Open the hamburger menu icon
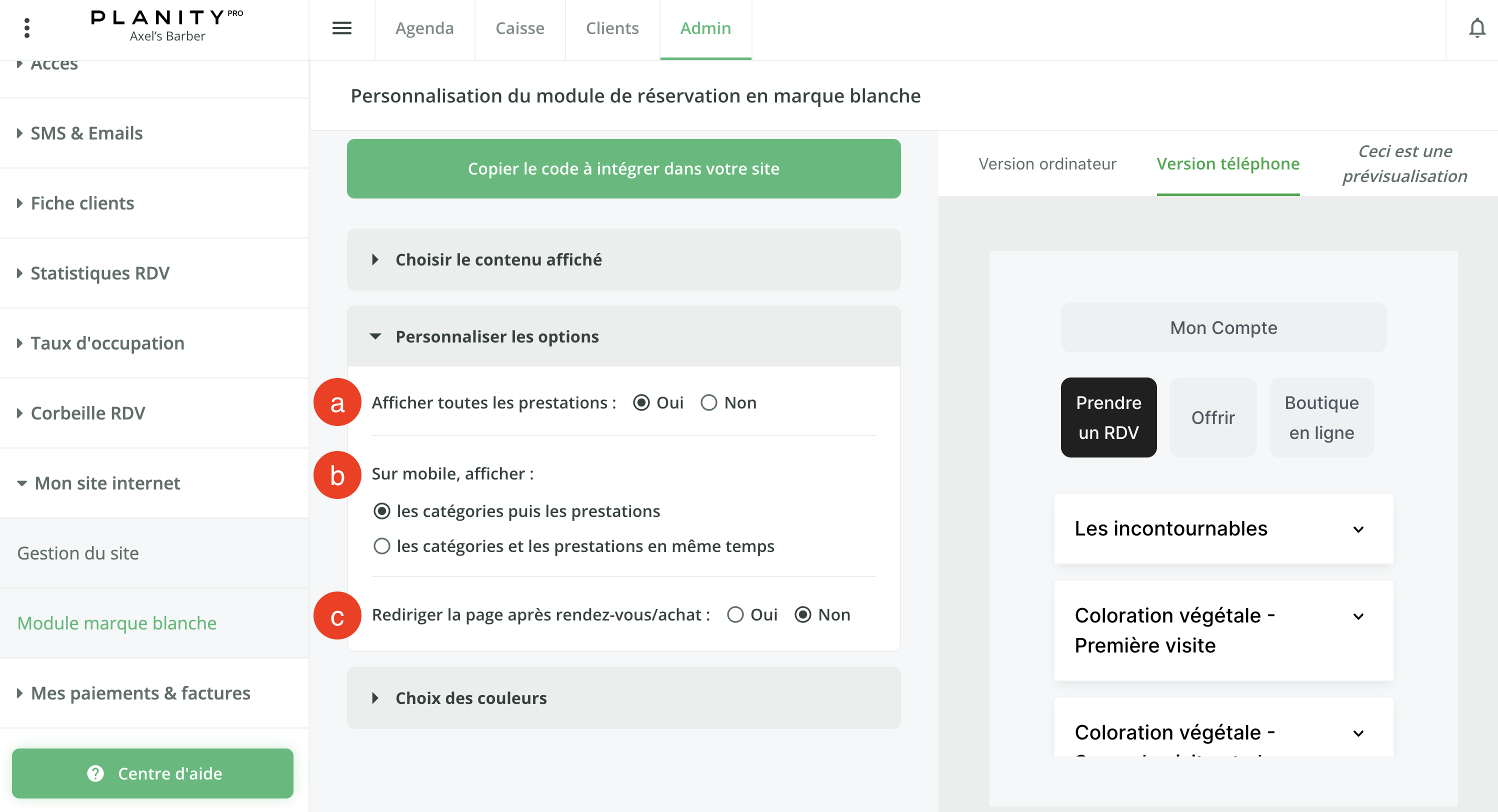The image size is (1498, 812). coord(341,28)
